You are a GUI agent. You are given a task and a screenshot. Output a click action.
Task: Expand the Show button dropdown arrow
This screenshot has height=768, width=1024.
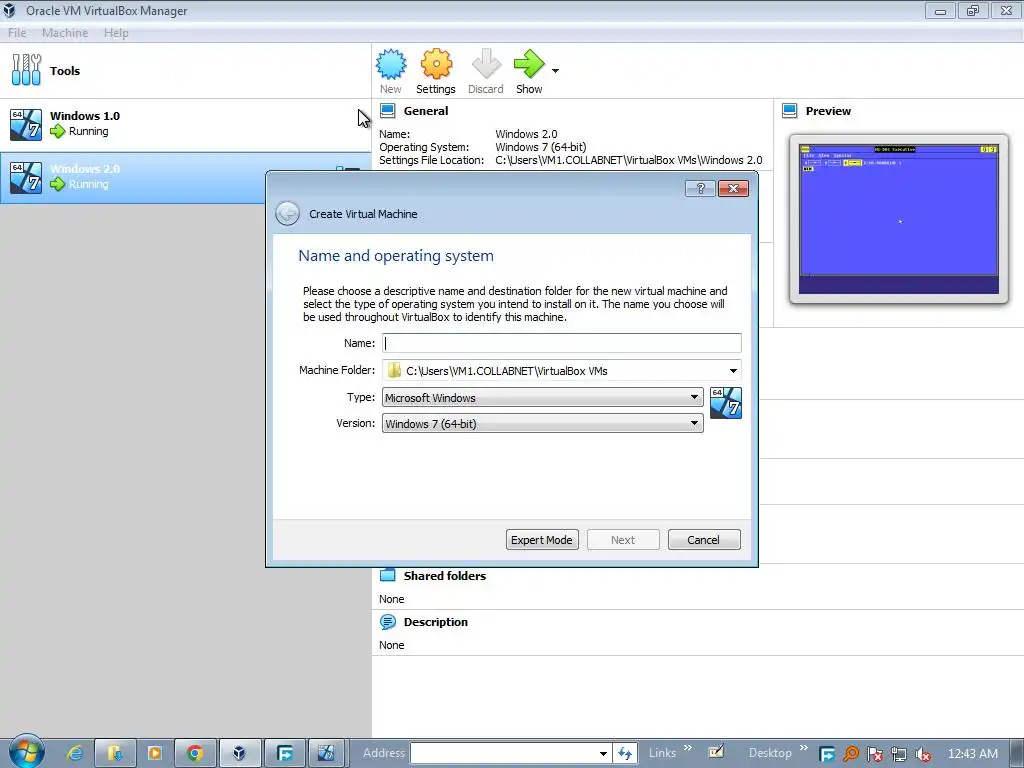[x=555, y=71]
